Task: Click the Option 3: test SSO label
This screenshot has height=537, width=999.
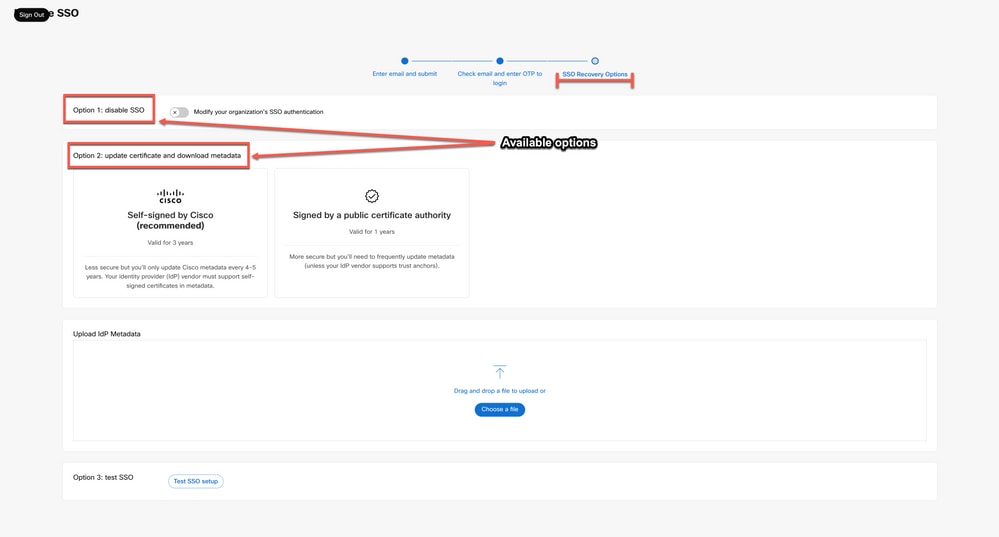Action: tap(103, 477)
